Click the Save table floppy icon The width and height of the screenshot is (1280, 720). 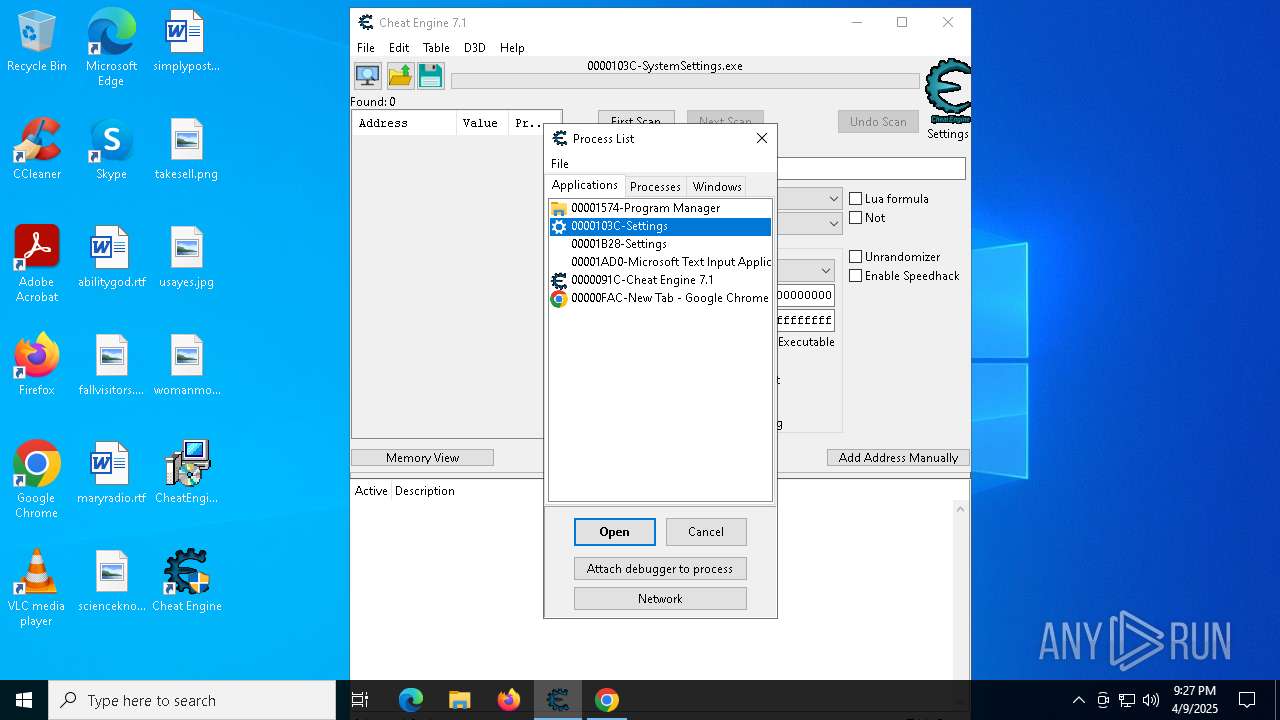click(x=430, y=76)
